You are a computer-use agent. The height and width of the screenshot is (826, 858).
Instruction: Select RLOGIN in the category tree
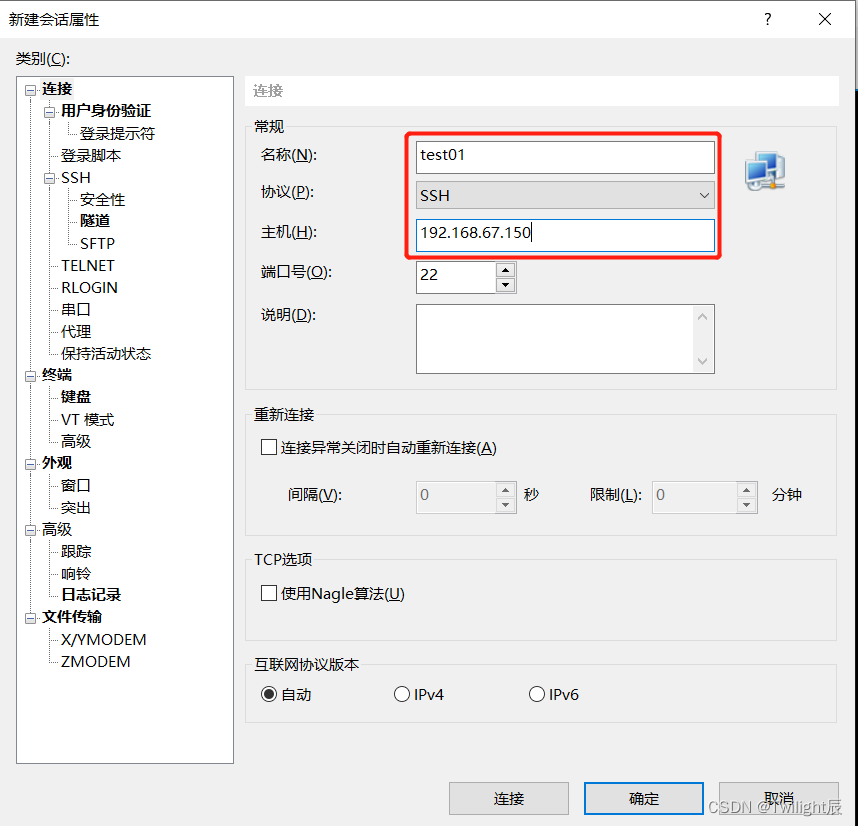[89, 288]
